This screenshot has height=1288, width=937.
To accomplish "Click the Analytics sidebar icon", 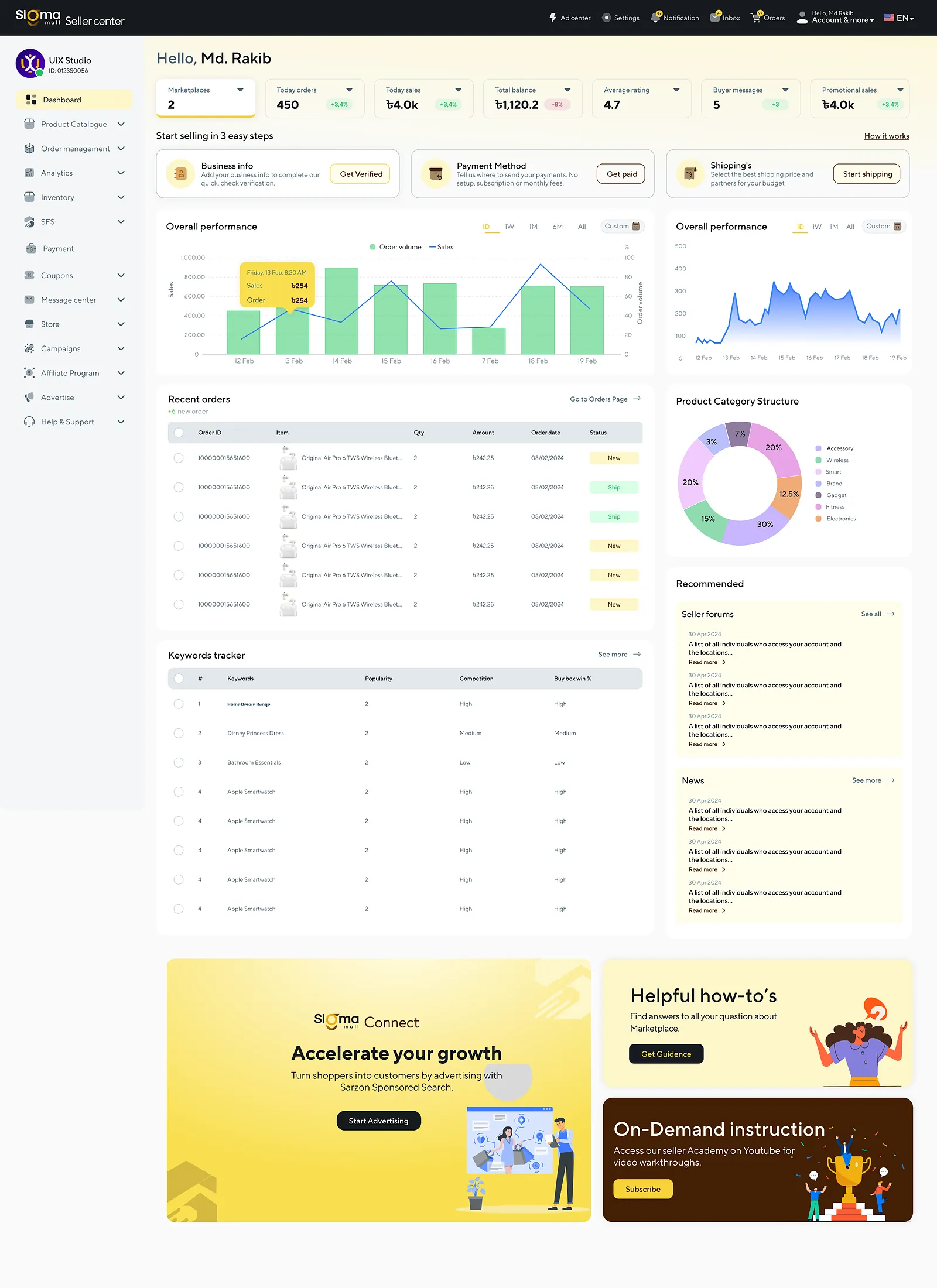I will tap(29, 173).
